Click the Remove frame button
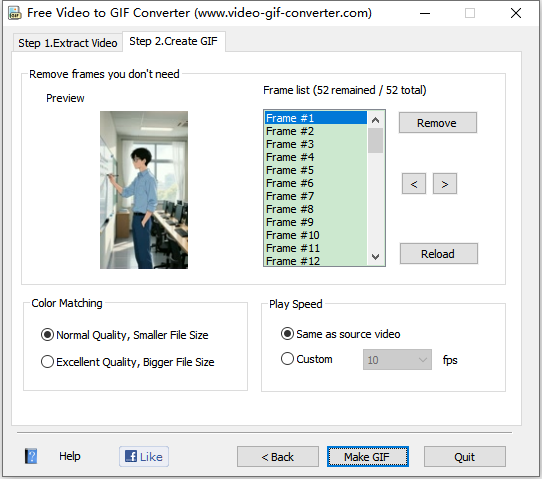 (438, 123)
